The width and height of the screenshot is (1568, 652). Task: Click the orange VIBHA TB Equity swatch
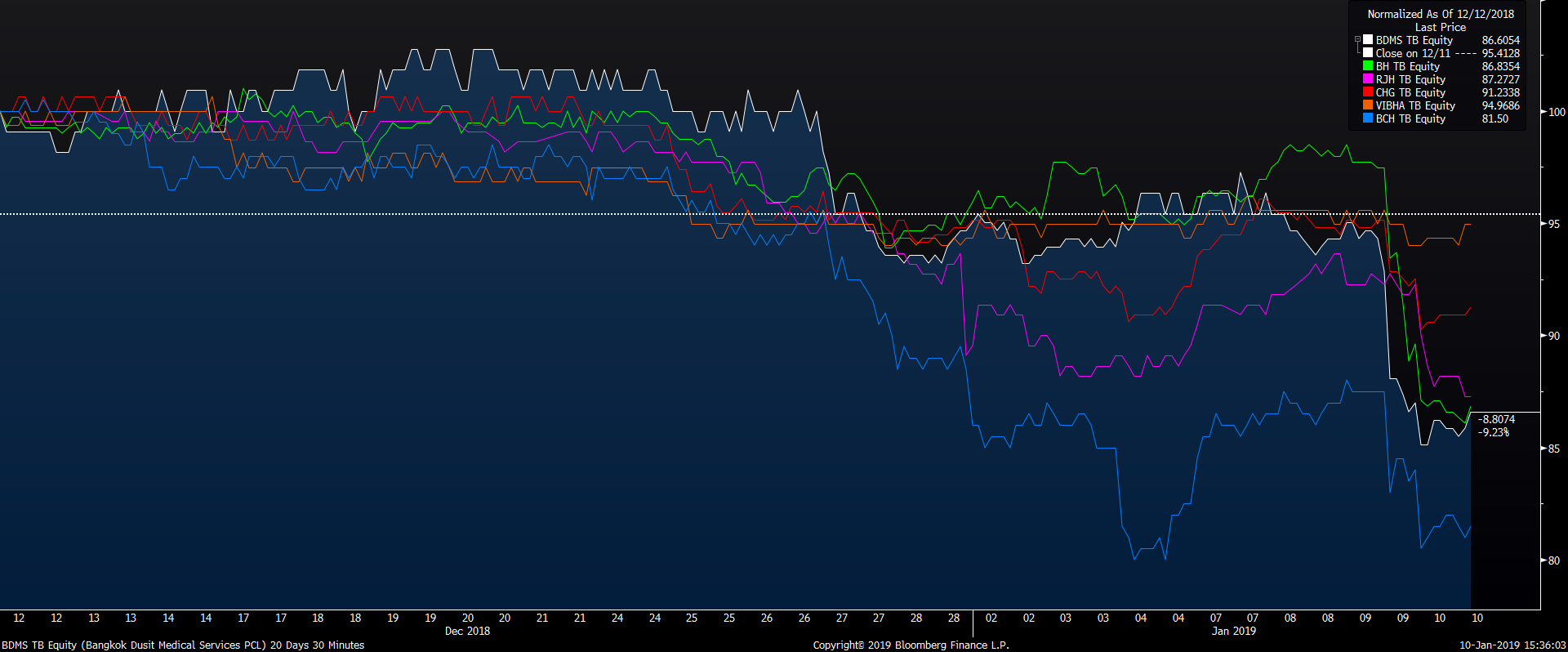pyautogui.click(x=1368, y=105)
